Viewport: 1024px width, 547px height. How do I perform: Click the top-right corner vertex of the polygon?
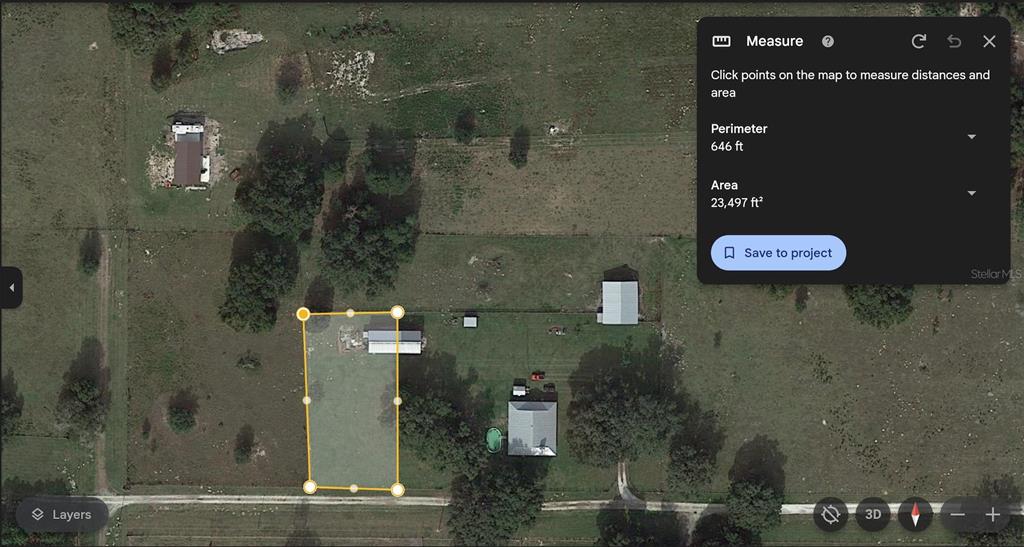(397, 312)
